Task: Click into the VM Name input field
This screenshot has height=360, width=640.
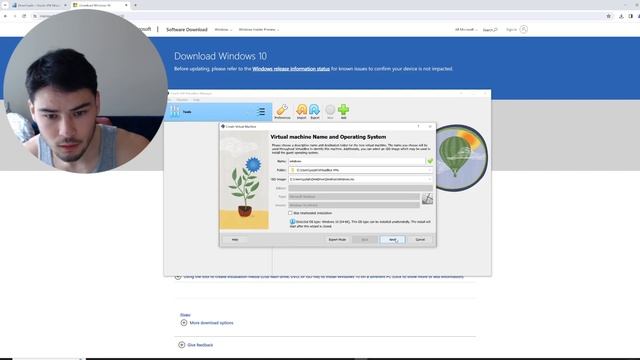Action: tap(356, 161)
